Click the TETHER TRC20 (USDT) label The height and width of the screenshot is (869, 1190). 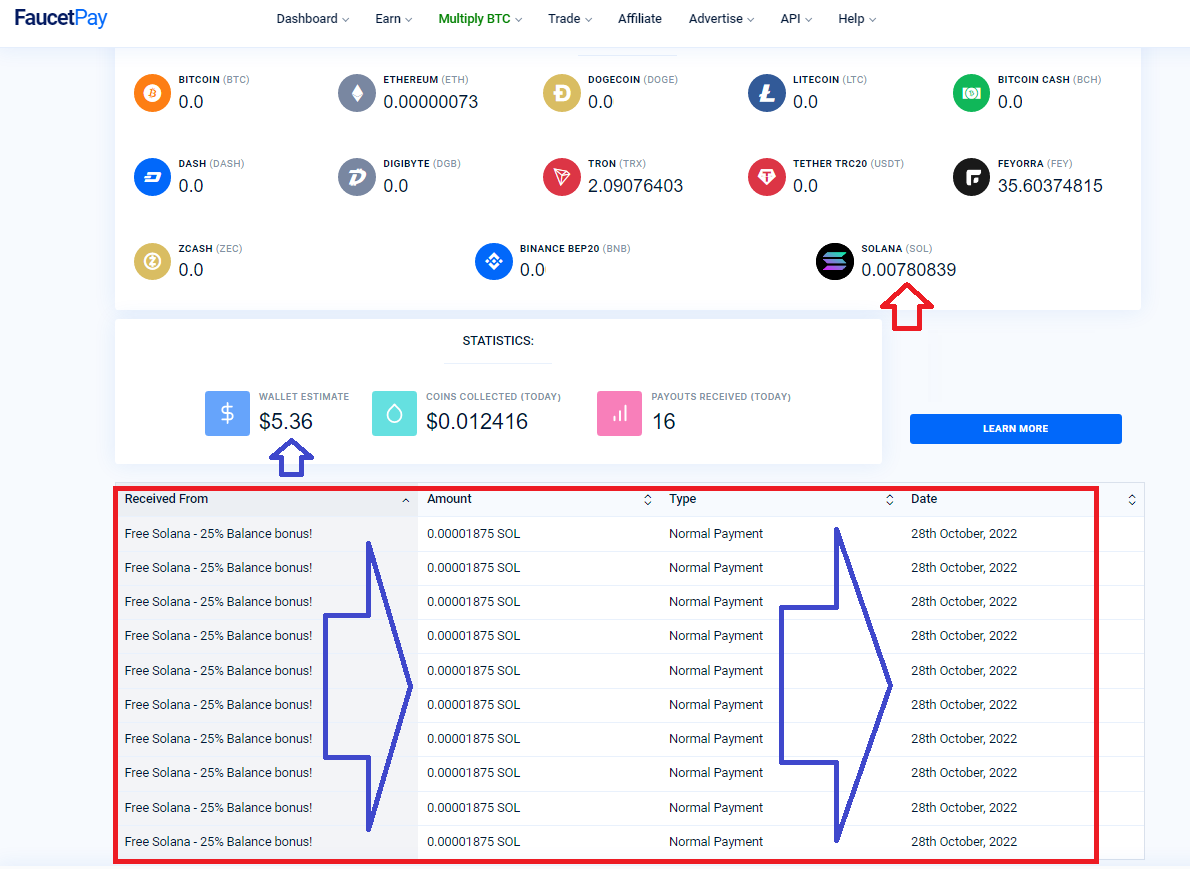tap(848, 164)
